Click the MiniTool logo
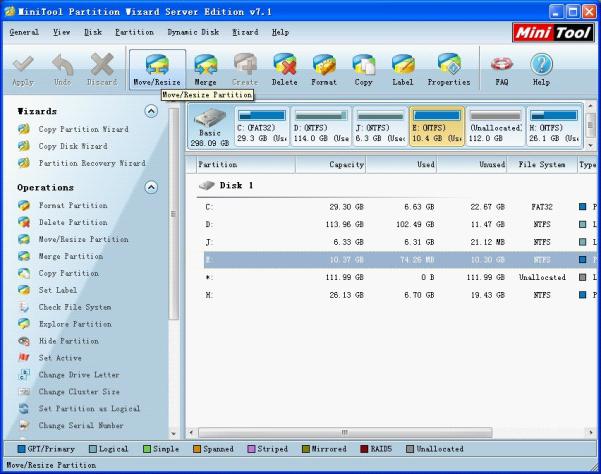The image size is (601, 474). tap(553, 33)
